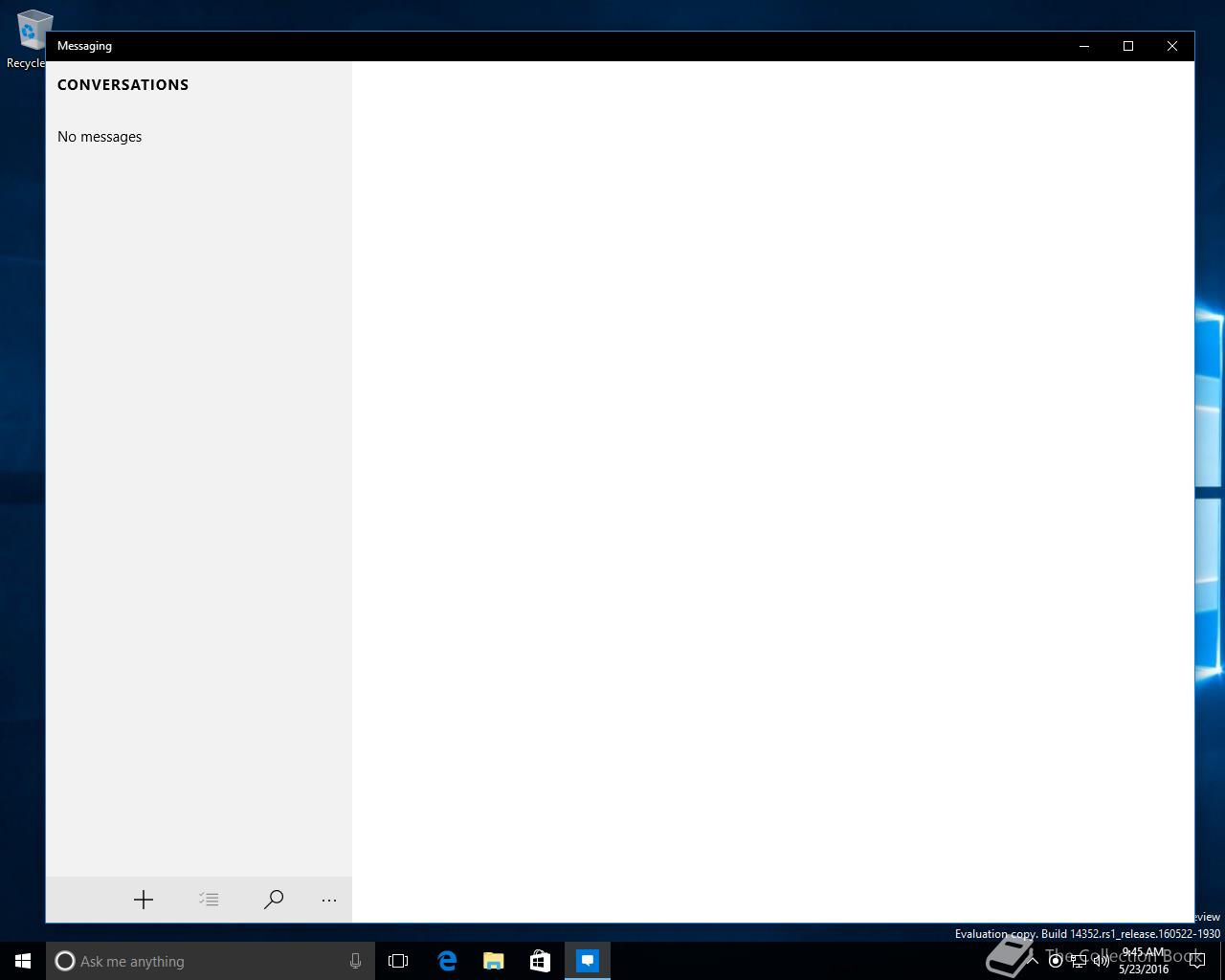Image resolution: width=1225 pixels, height=980 pixels.
Task: Maximize the Messaging window
Action: click(1128, 46)
